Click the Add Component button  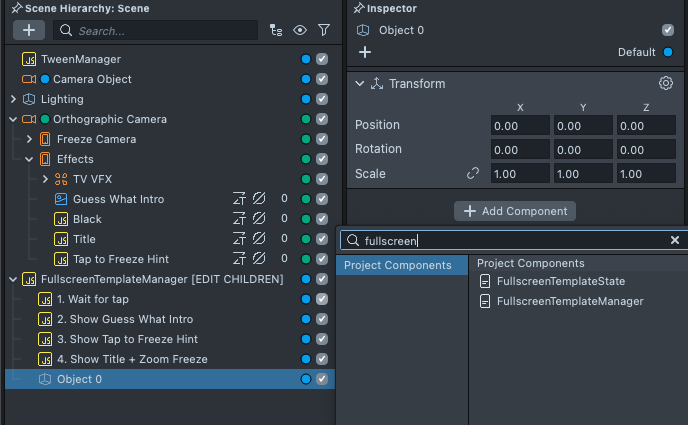pyautogui.click(x=515, y=211)
